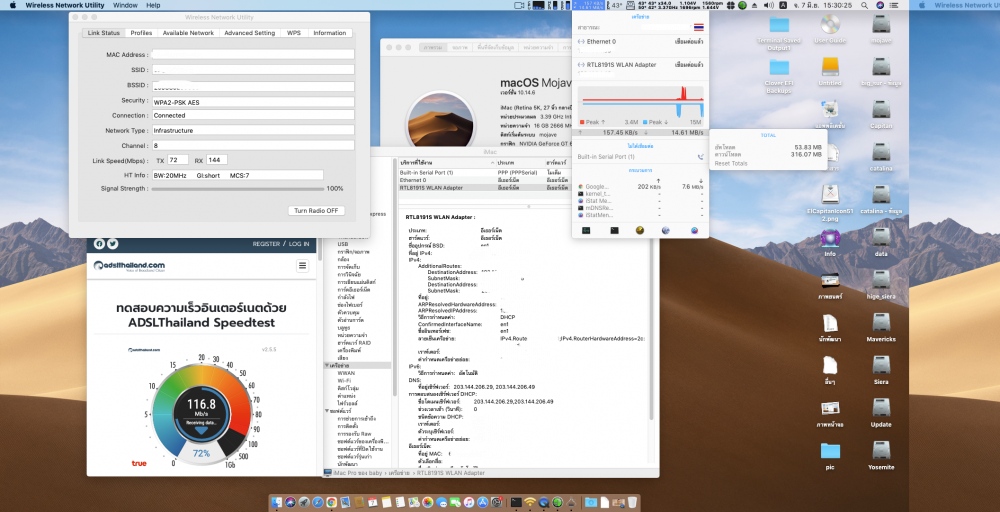This screenshot has width=1000, height=512.
Task: Click the Signal Strength progress bar
Action: (x=237, y=188)
